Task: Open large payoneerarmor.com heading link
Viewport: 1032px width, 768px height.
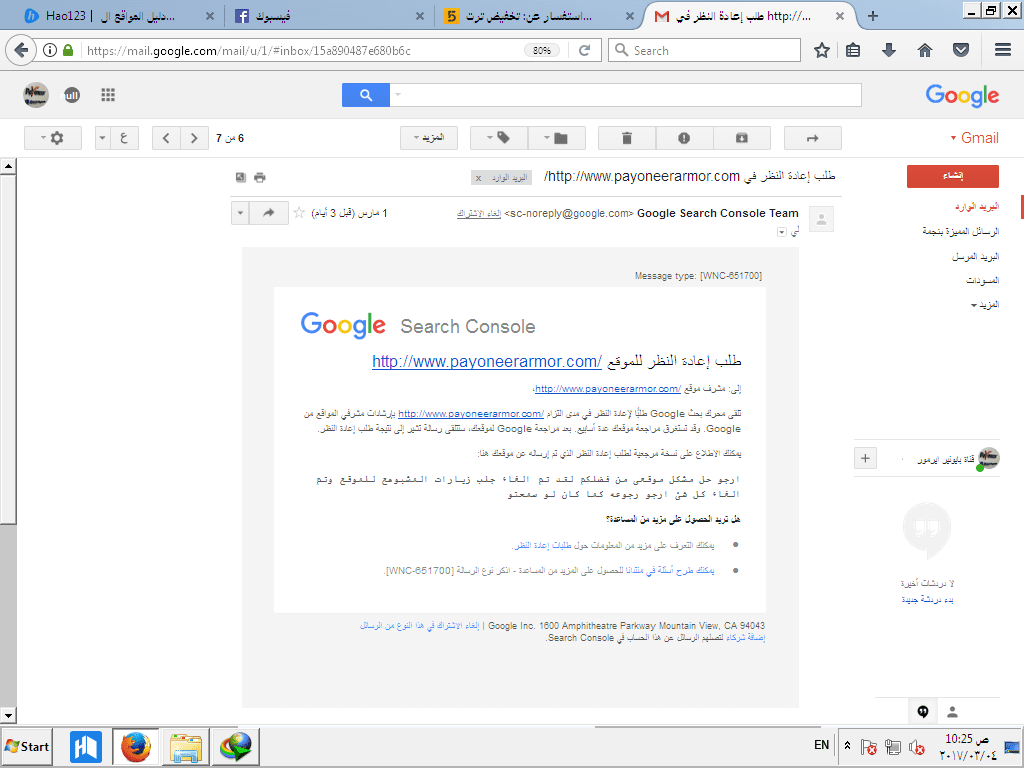Action: [487, 361]
